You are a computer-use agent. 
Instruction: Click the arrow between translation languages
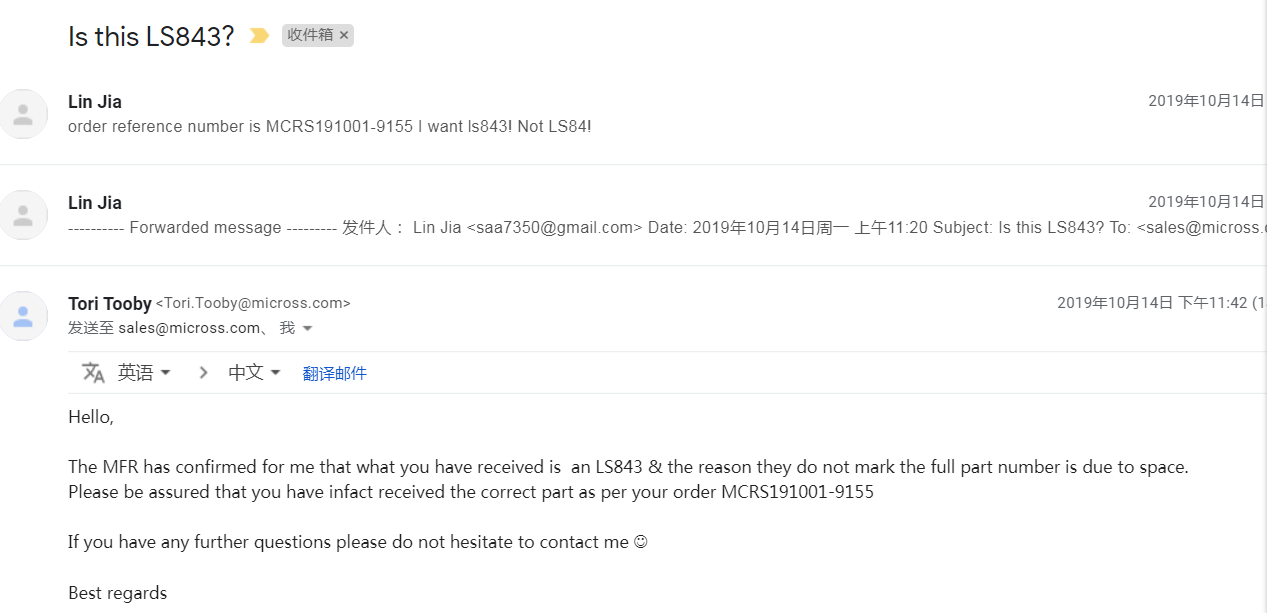pos(203,373)
